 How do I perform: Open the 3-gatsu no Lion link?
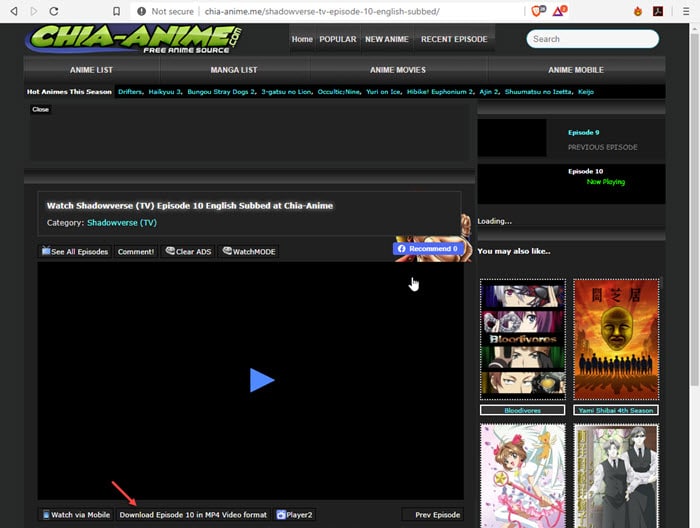[286, 91]
